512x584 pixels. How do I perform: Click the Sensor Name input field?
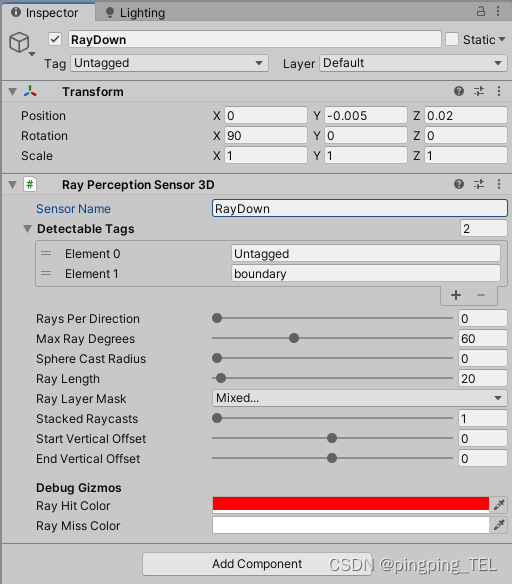click(360, 209)
